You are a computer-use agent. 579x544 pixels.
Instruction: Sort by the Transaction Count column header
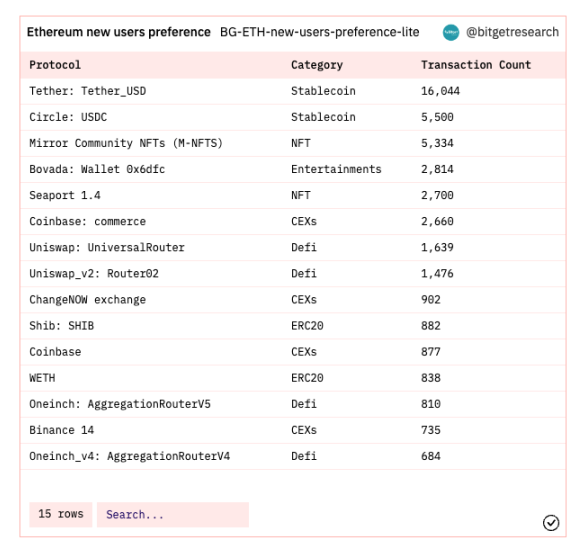(x=476, y=65)
